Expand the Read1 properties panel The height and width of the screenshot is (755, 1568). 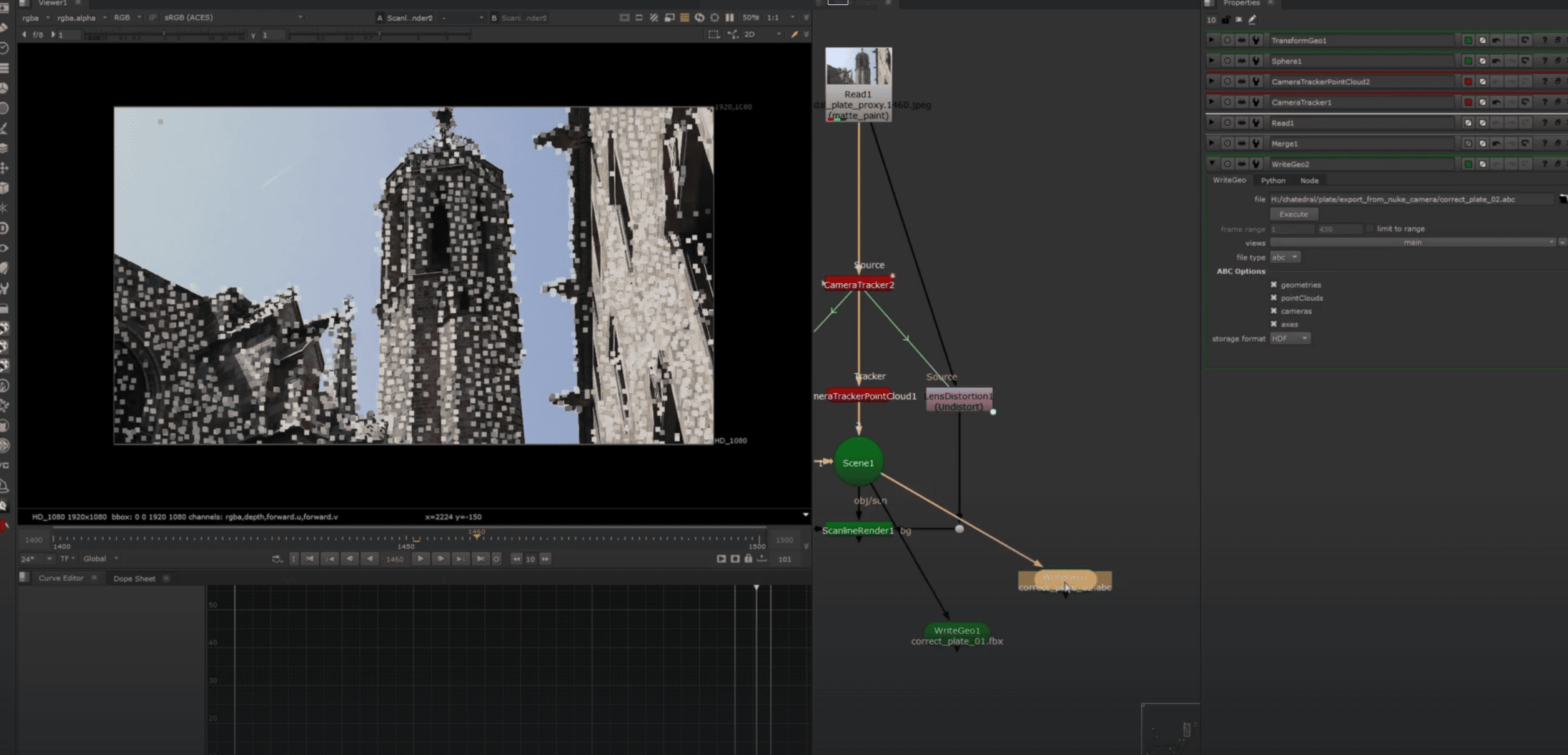[1211, 123]
